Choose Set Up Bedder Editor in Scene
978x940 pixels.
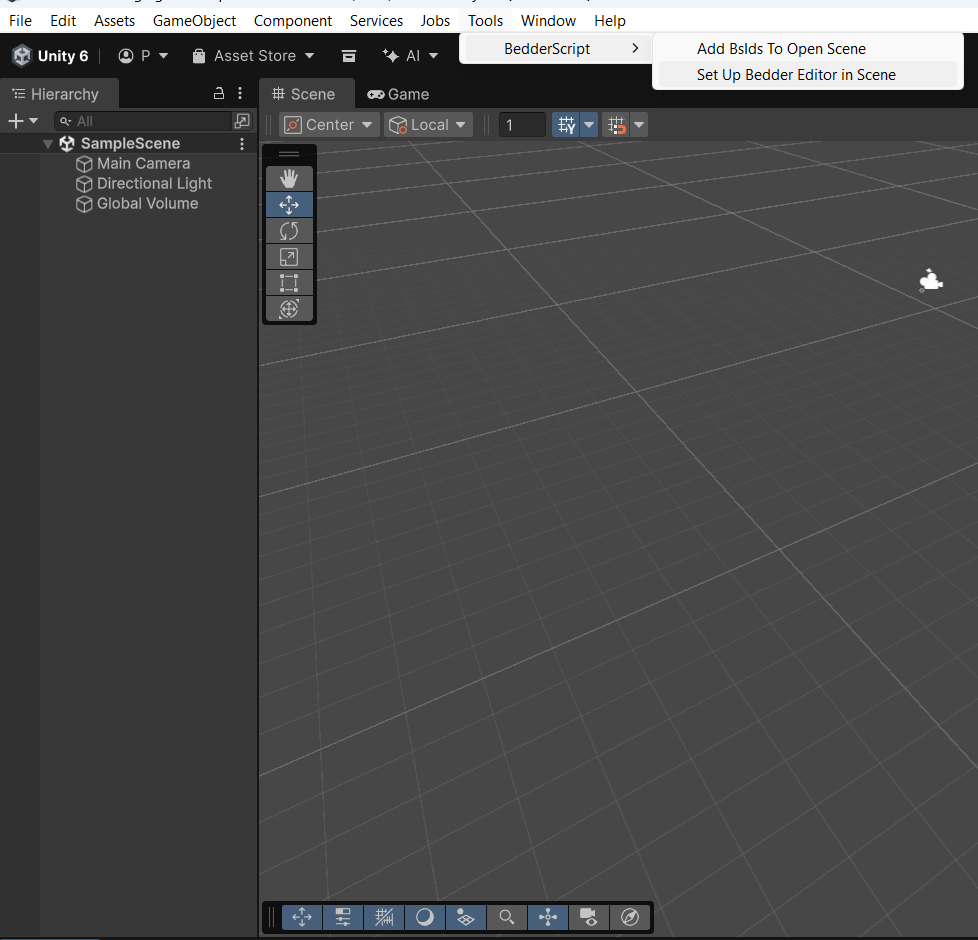(807, 75)
